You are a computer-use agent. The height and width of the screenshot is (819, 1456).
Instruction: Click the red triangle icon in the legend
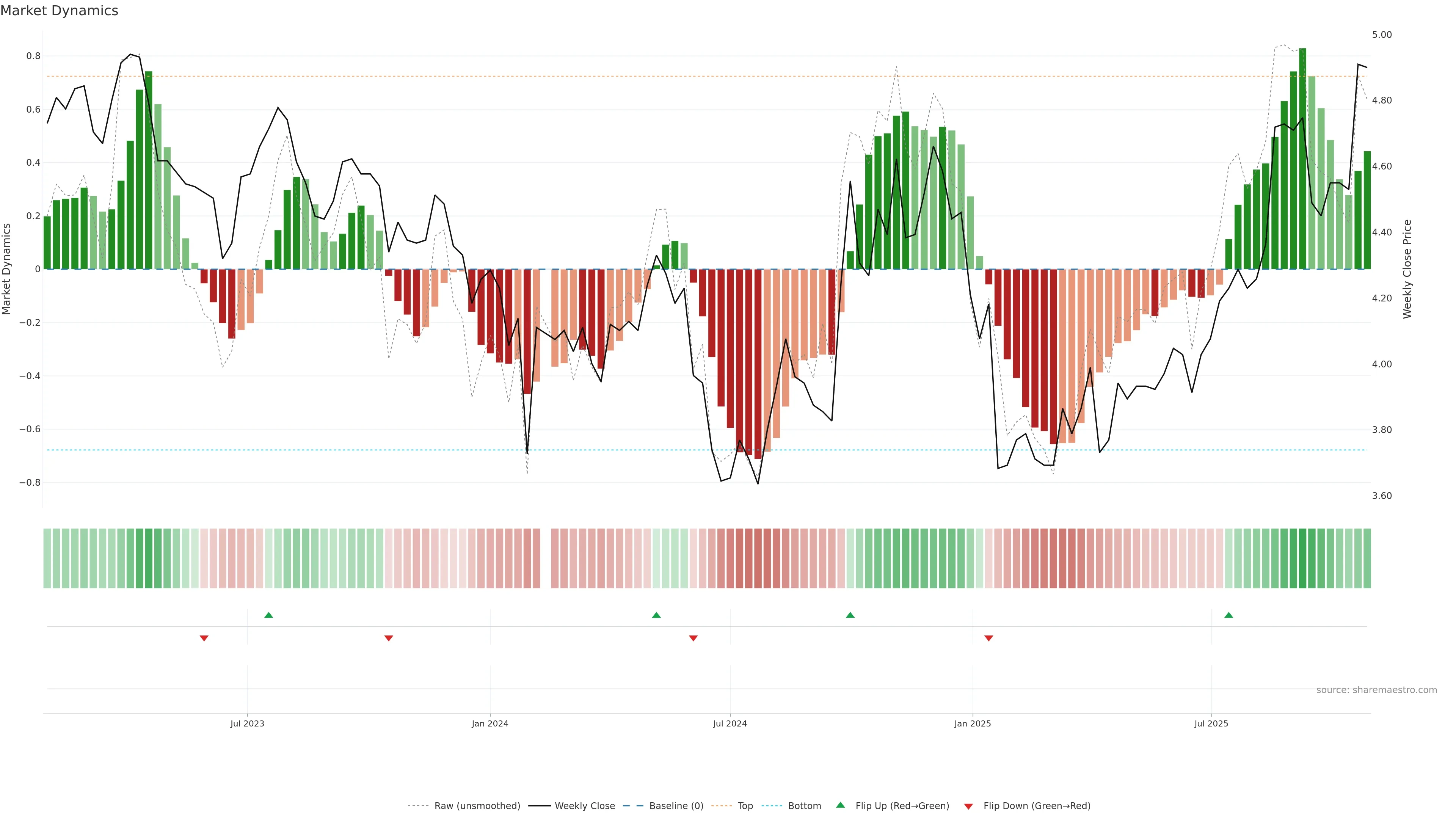968,806
